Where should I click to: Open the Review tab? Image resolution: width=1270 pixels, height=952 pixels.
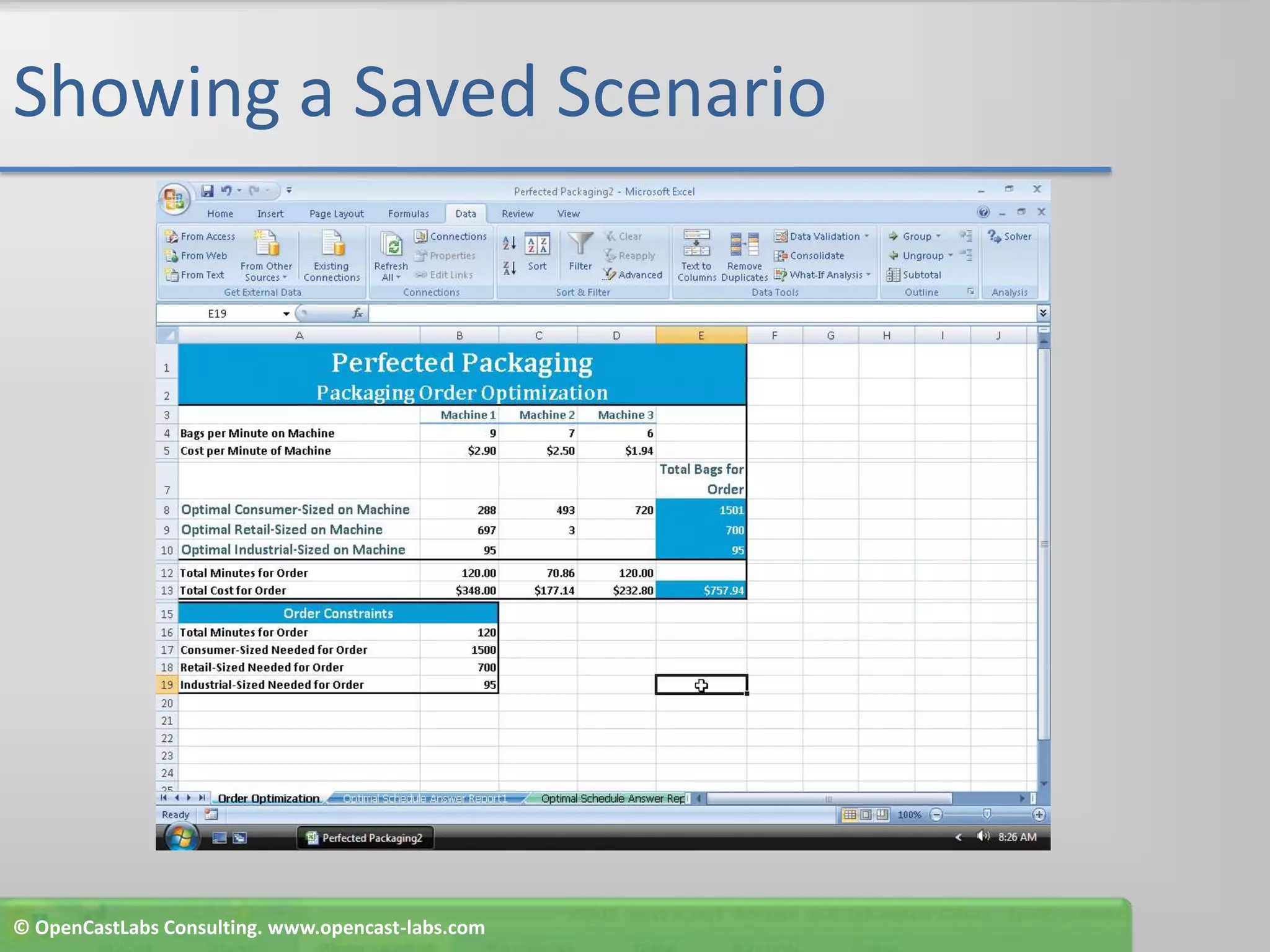517,213
